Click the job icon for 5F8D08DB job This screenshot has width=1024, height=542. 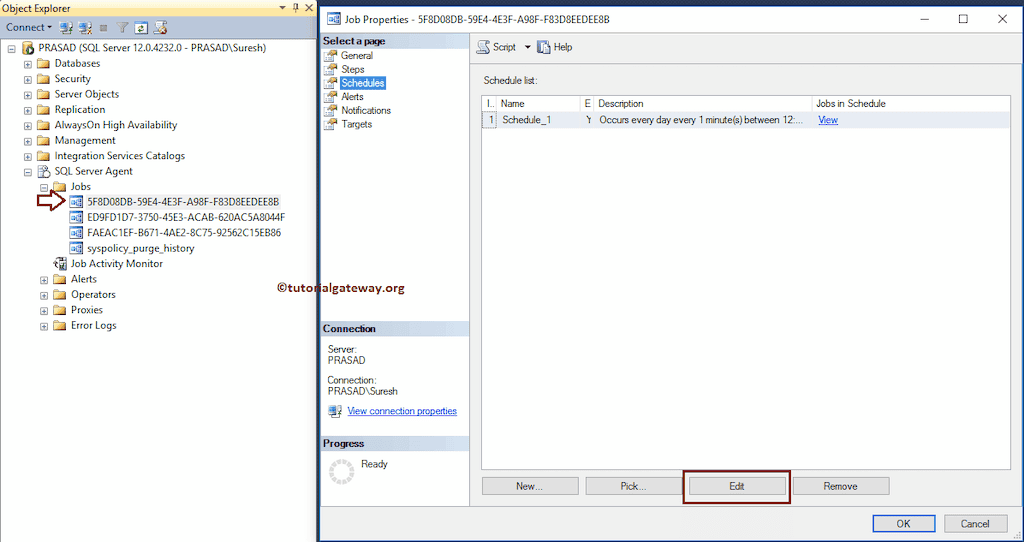(76, 202)
